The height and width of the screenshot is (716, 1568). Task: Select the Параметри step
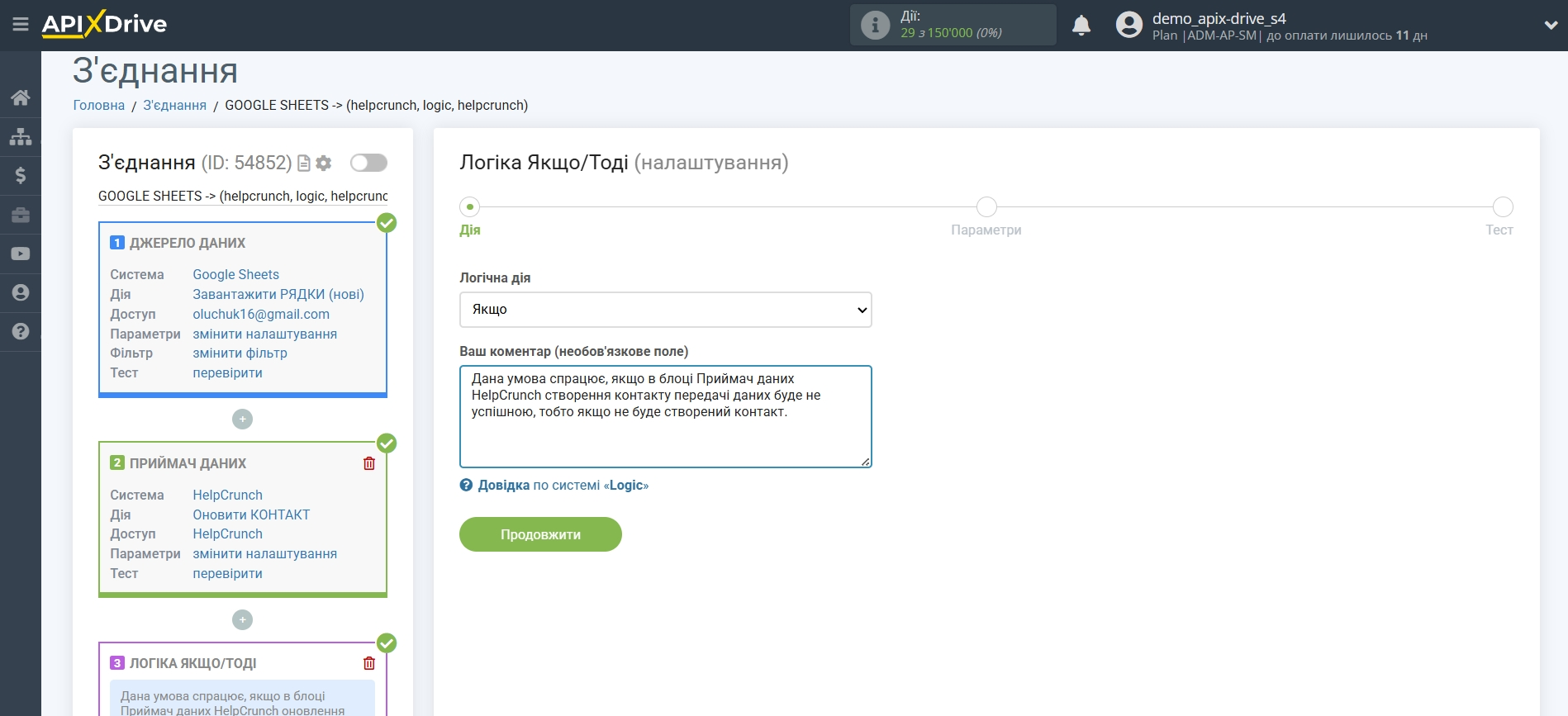[986, 207]
